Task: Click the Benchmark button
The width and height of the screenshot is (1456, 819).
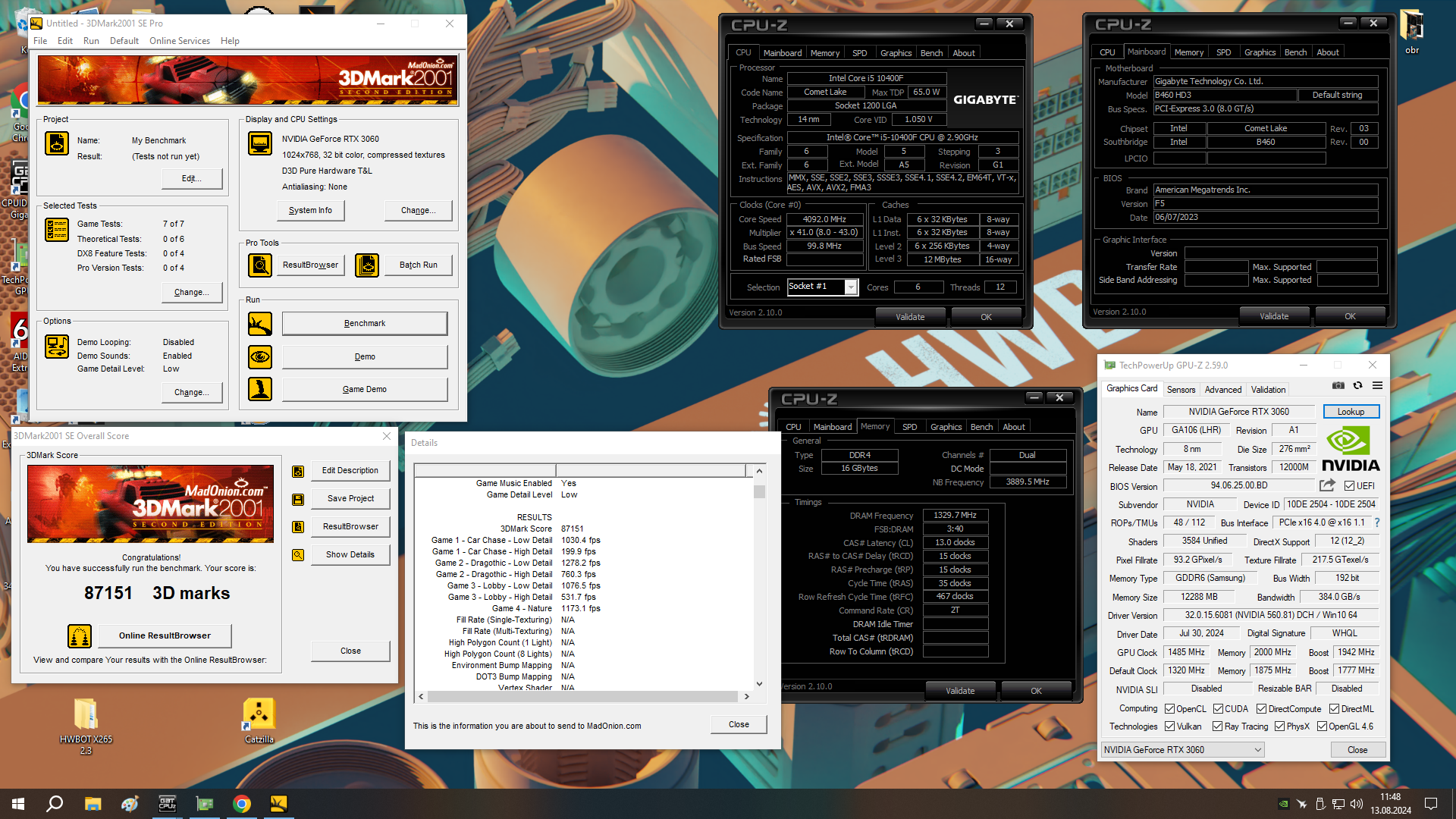Action: click(365, 324)
